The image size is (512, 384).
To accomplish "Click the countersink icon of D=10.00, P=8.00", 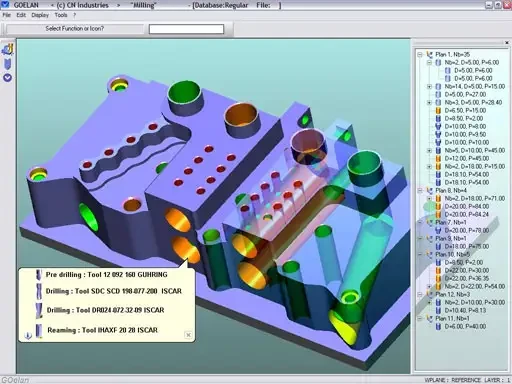I will coord(438,126).
